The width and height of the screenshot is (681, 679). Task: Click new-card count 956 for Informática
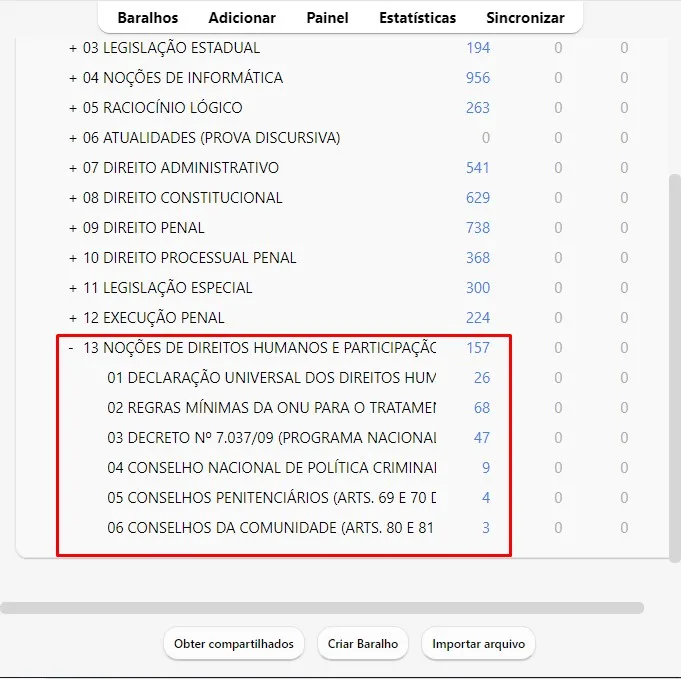(478, 78)
